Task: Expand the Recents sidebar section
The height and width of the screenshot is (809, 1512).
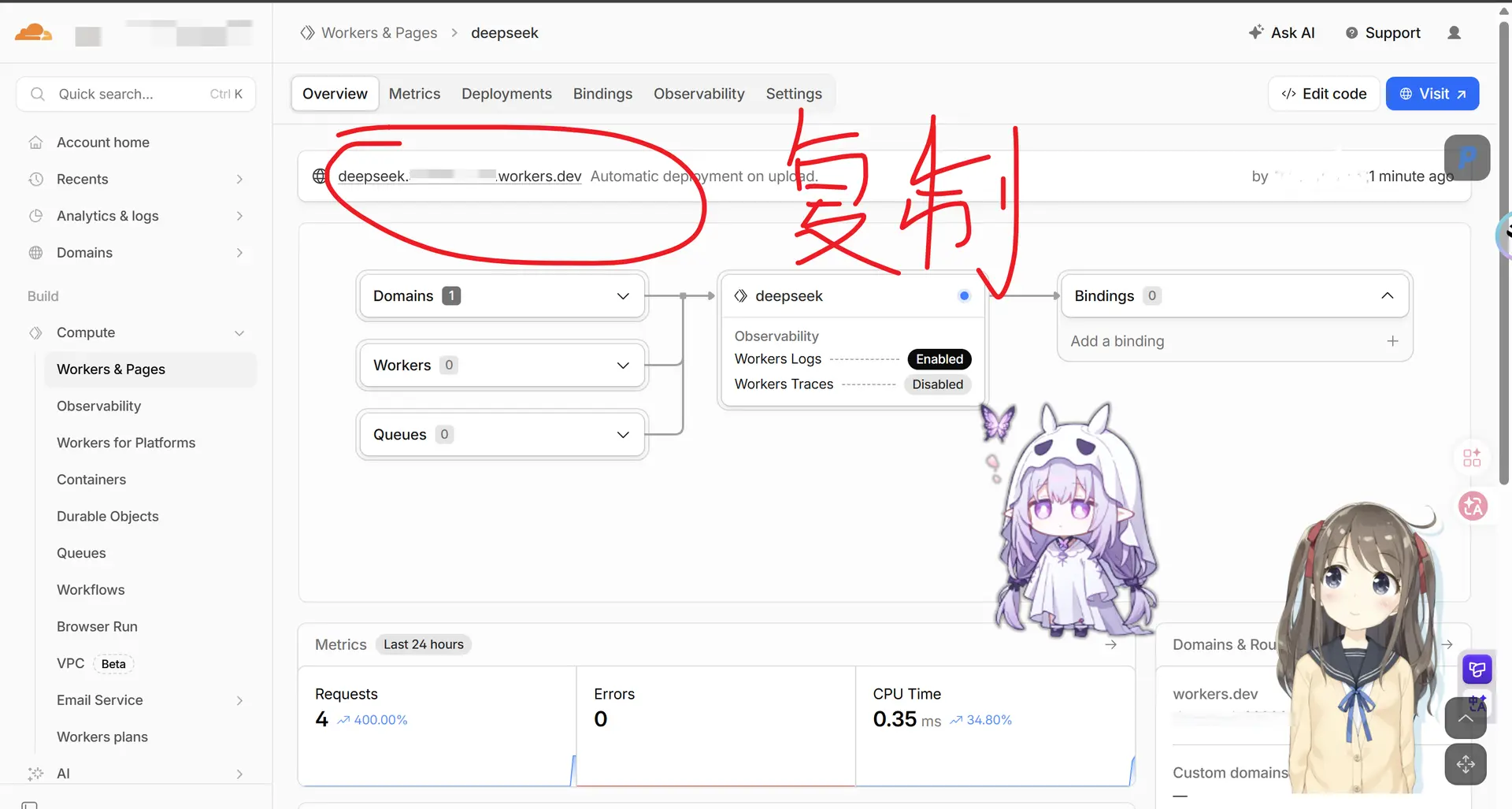Action: pyautogui.click(x=239, y=180)
